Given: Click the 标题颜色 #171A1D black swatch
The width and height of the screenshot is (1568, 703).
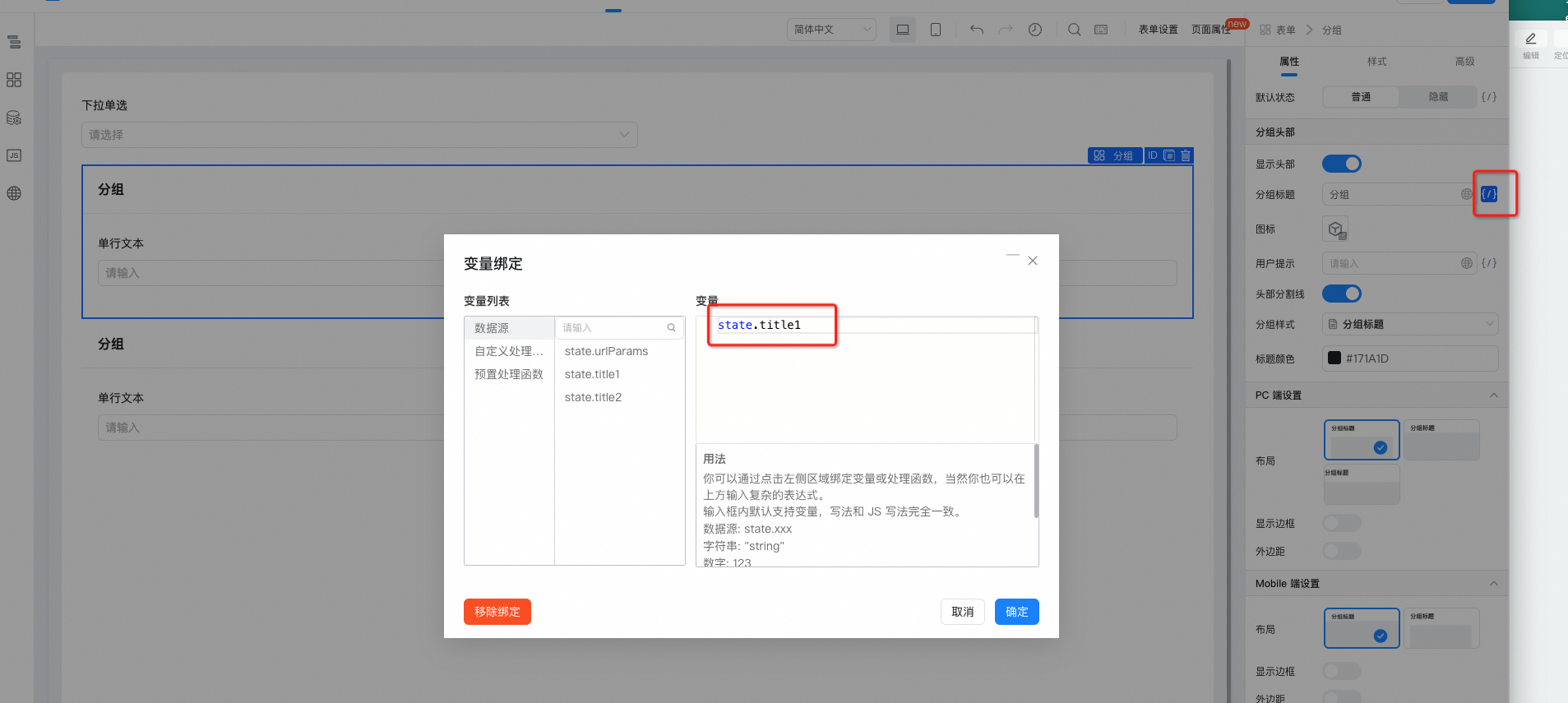Looking at the screenshot, I should (x=1334, y=358).
